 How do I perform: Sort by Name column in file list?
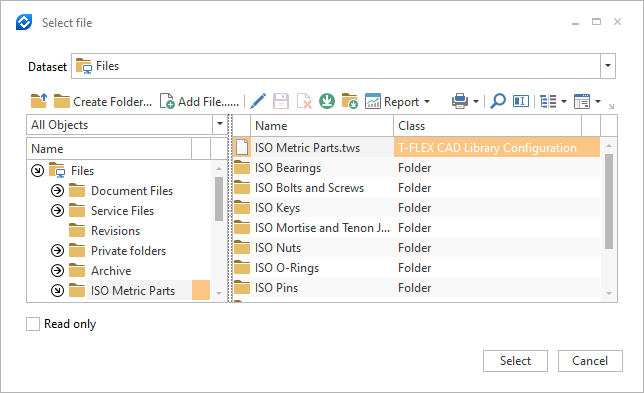tap(322, 126)
